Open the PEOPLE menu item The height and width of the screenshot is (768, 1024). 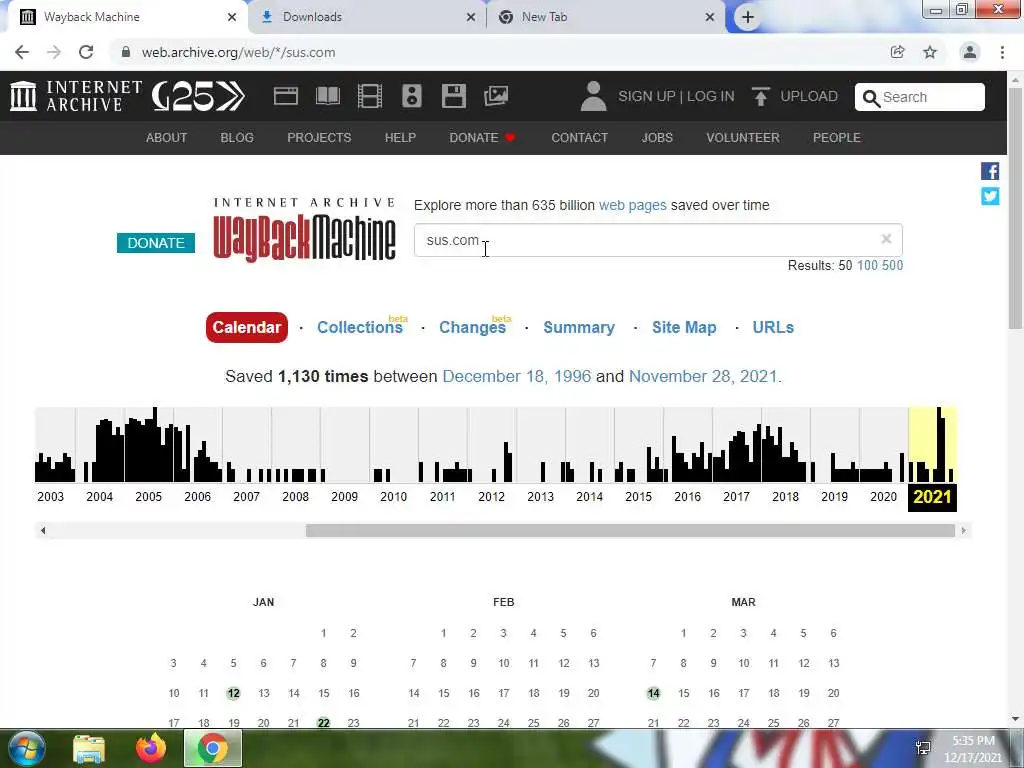tap(837, 138)
